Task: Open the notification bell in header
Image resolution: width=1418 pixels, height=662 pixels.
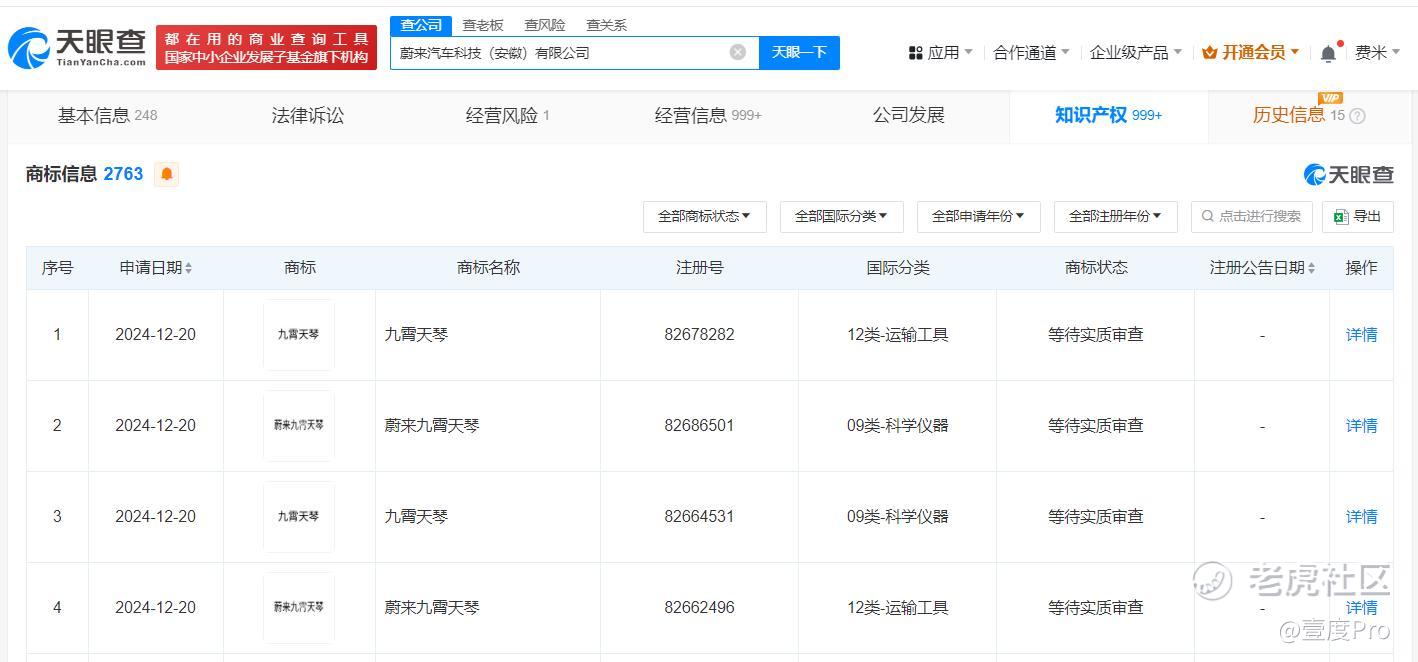Action: point(1328,53)
